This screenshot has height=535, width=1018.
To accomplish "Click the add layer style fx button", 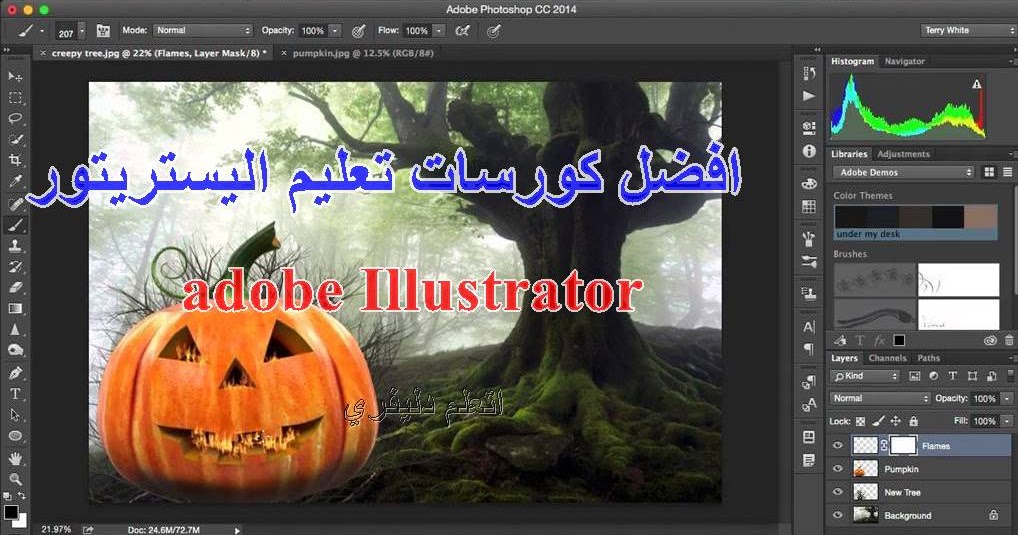I will [879, 340].
